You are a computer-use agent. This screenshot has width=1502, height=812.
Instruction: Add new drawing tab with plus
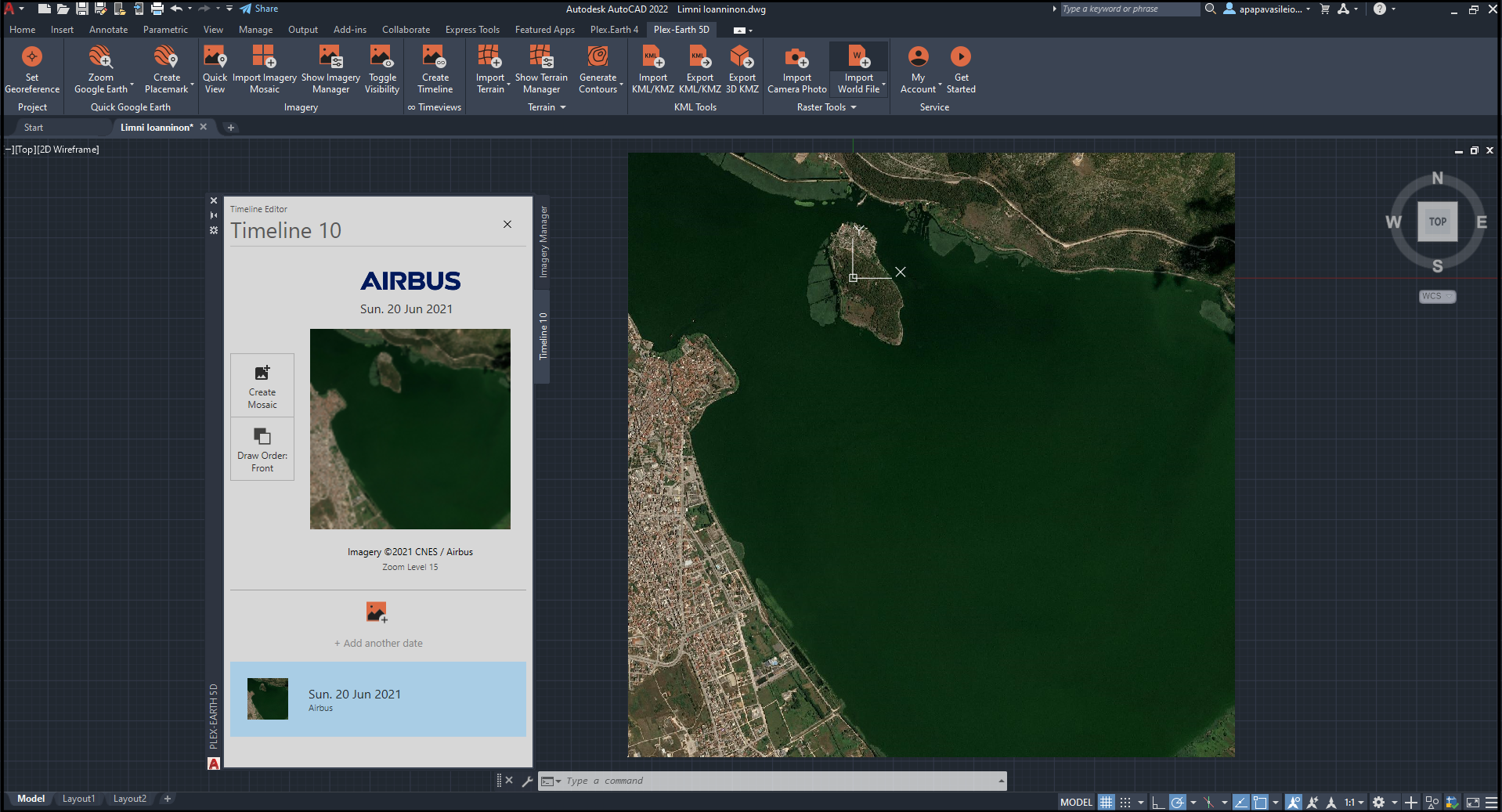point(231,127)
